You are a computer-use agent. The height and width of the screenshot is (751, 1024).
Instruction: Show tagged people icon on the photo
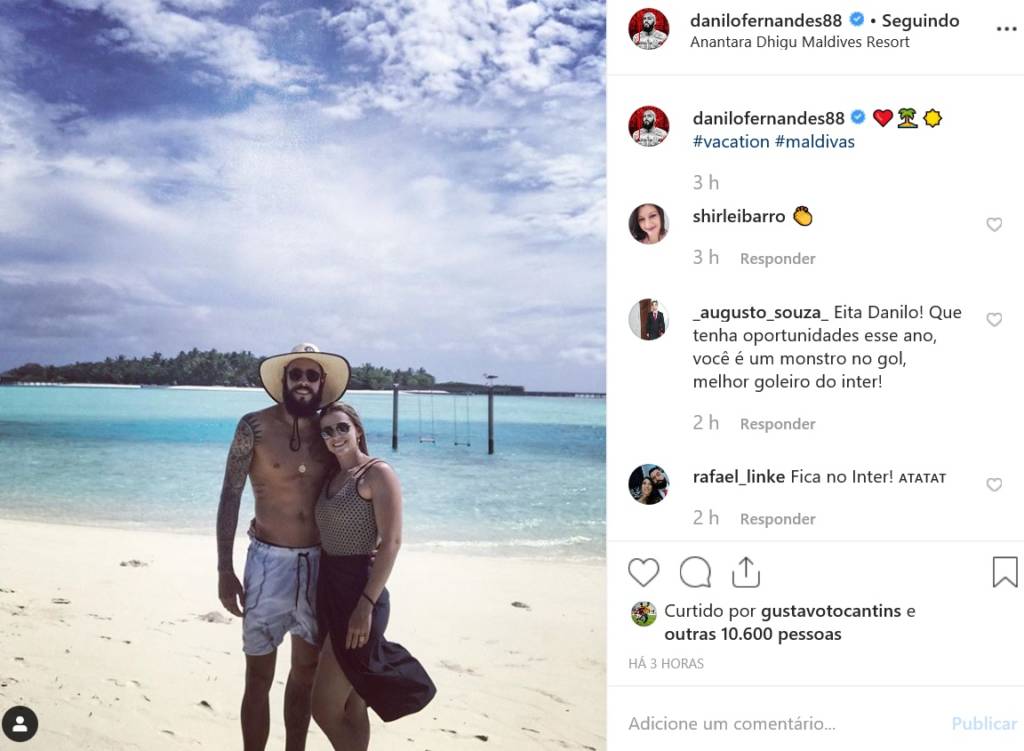(20, 724)
